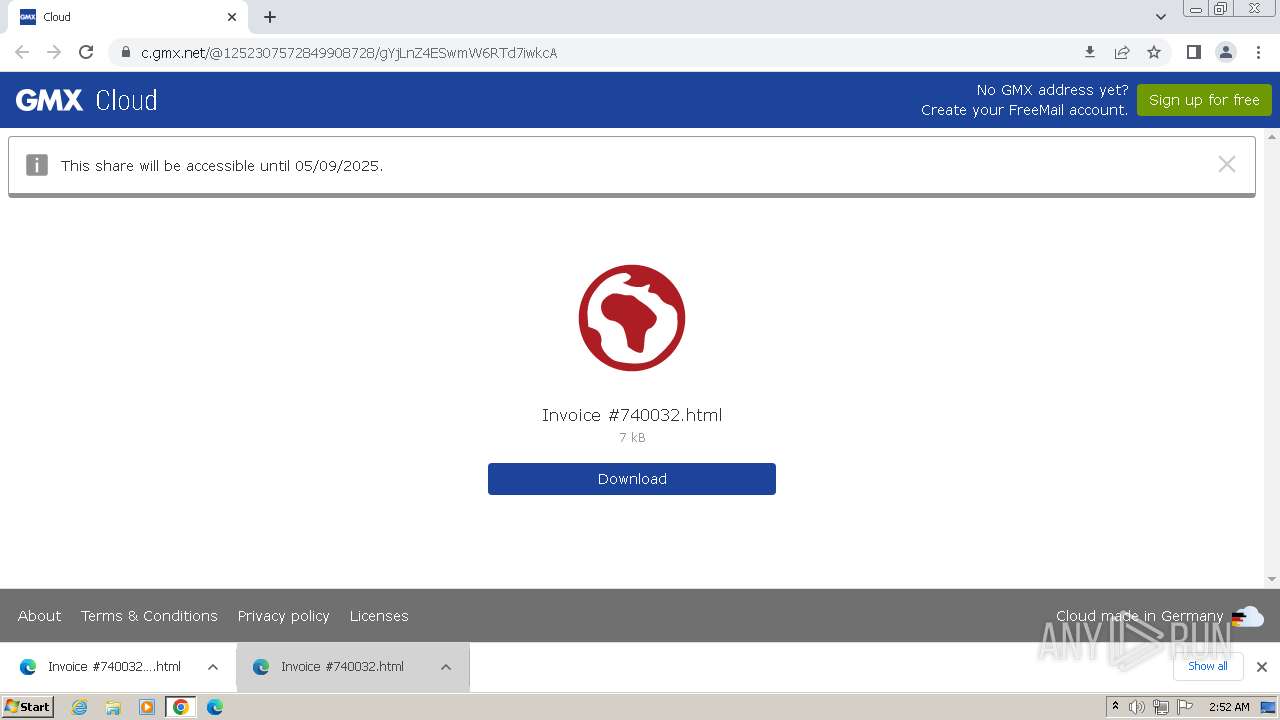This screenshot has height=720, width=1280.
Task: Open the Chrome downloads icon in toolbar
Action: [x=1090, y=52]
